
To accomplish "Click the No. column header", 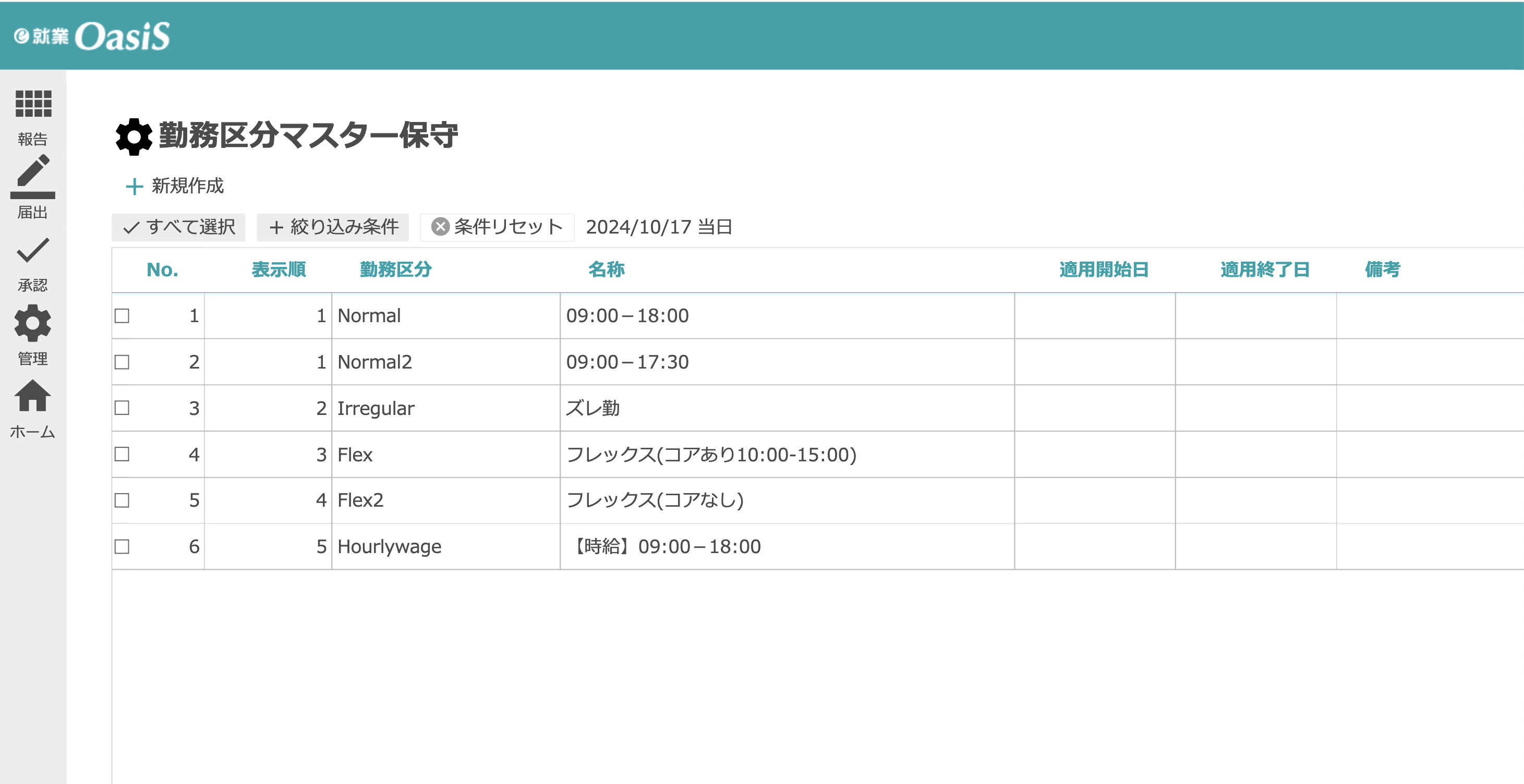I will coord(162,269).
